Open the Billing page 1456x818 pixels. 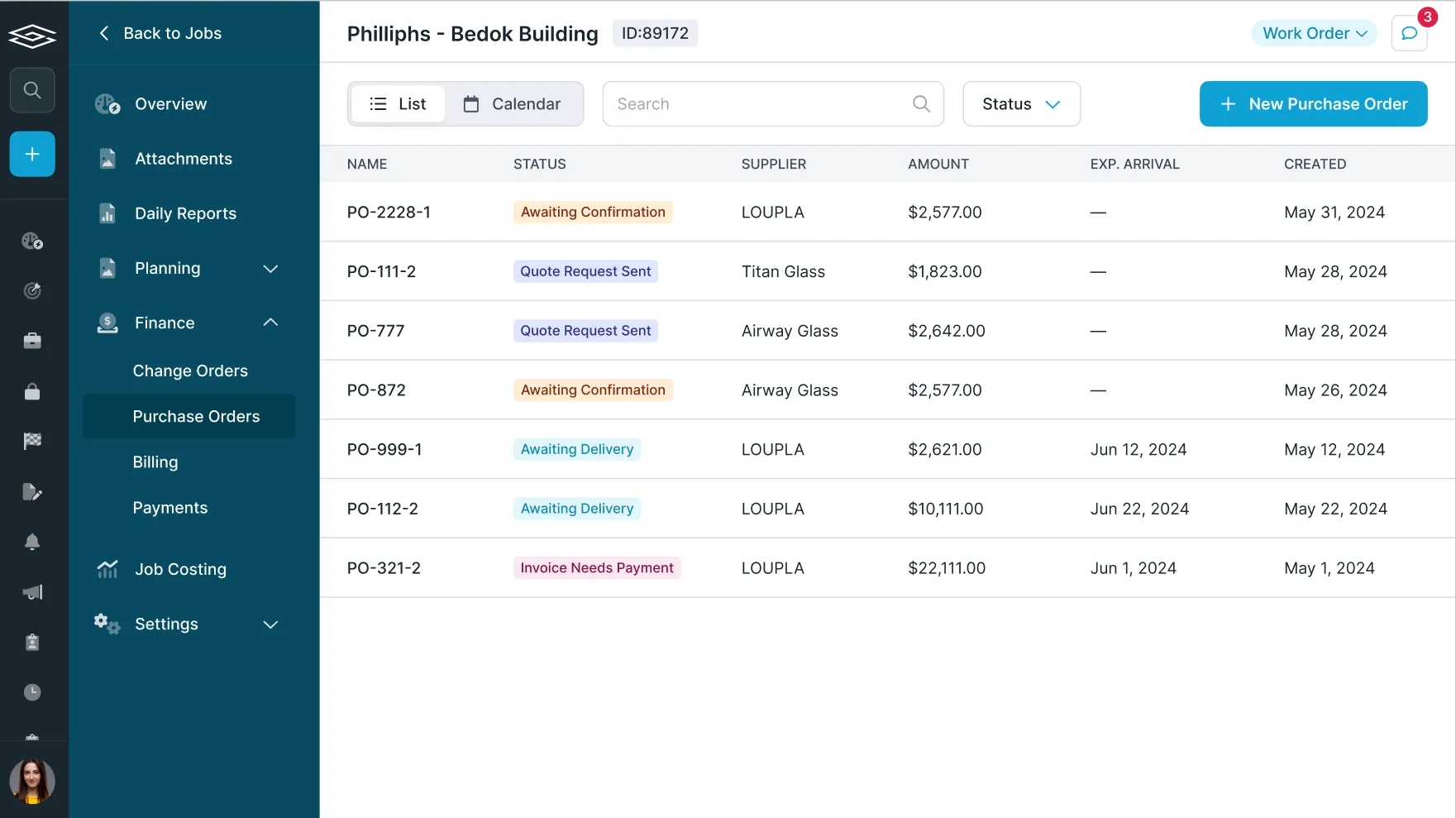click(x=155, y=462)
